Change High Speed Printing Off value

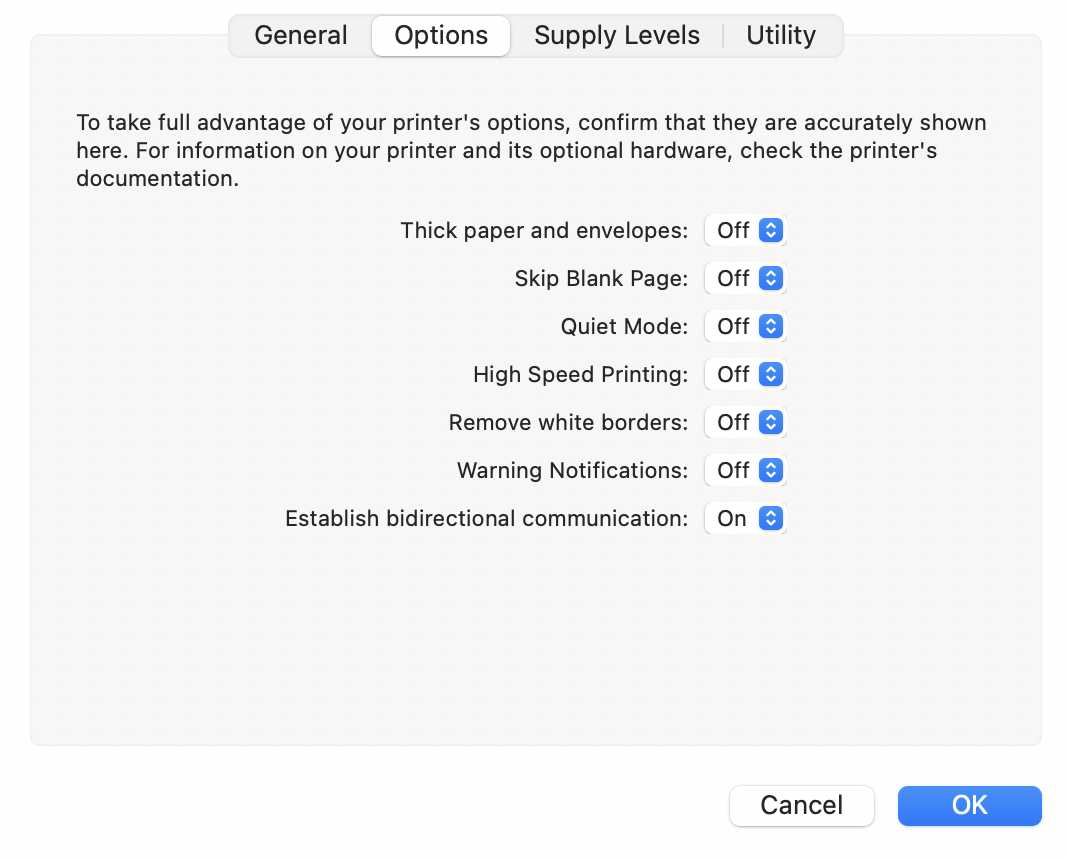(745, 374)
